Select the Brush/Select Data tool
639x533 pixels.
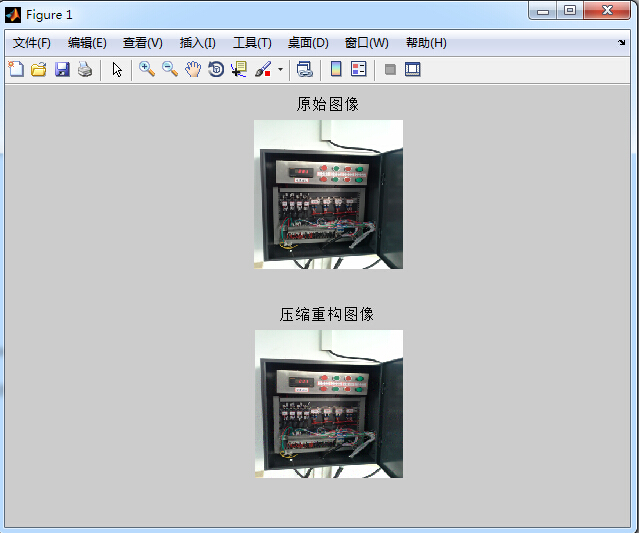[263, 69]
